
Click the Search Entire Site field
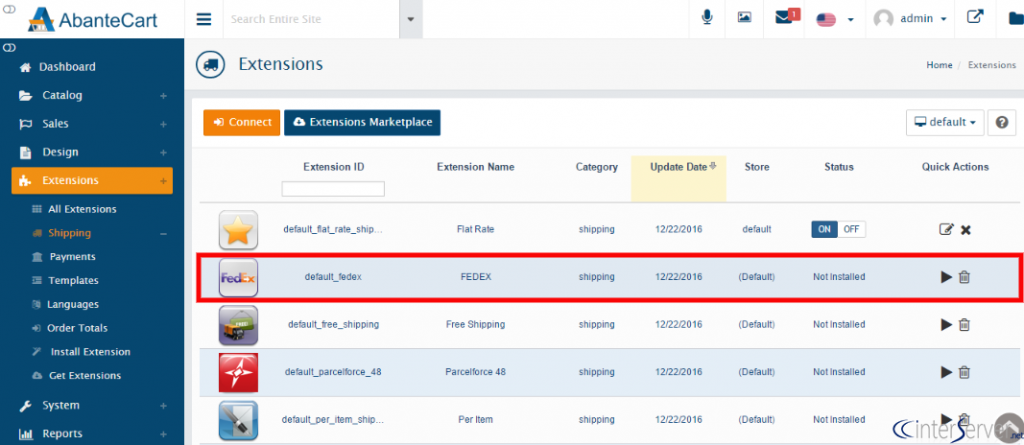coord(312,19)
